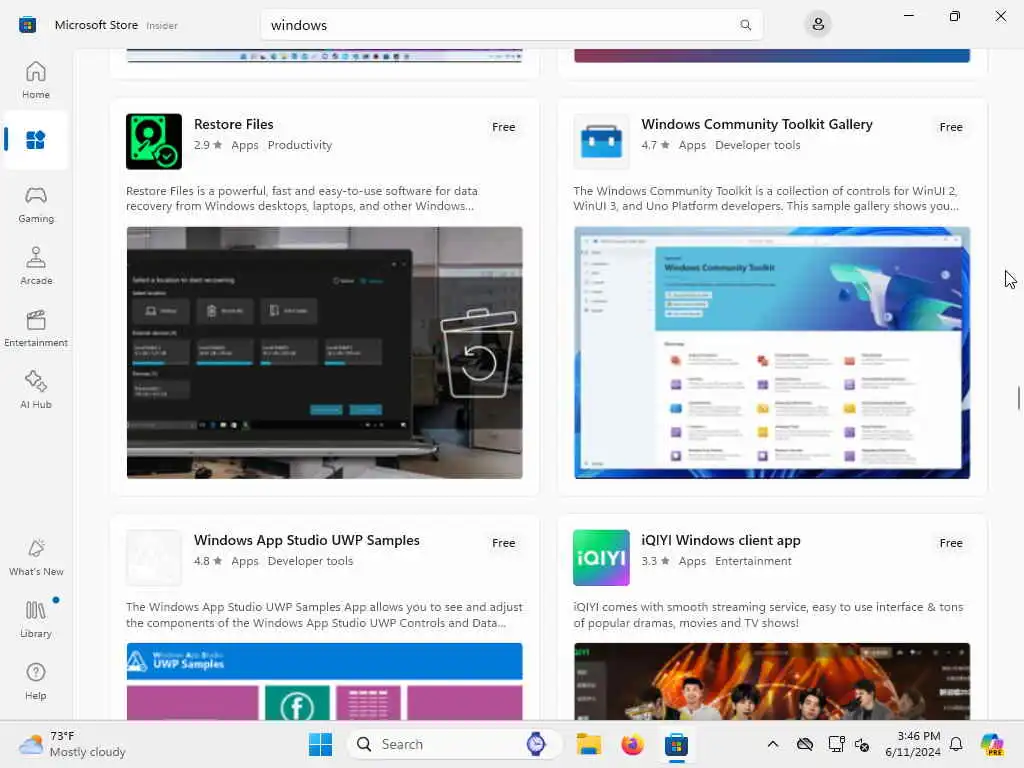
Task: Launch Firefox from the taskbar
Action: point(632,744)
